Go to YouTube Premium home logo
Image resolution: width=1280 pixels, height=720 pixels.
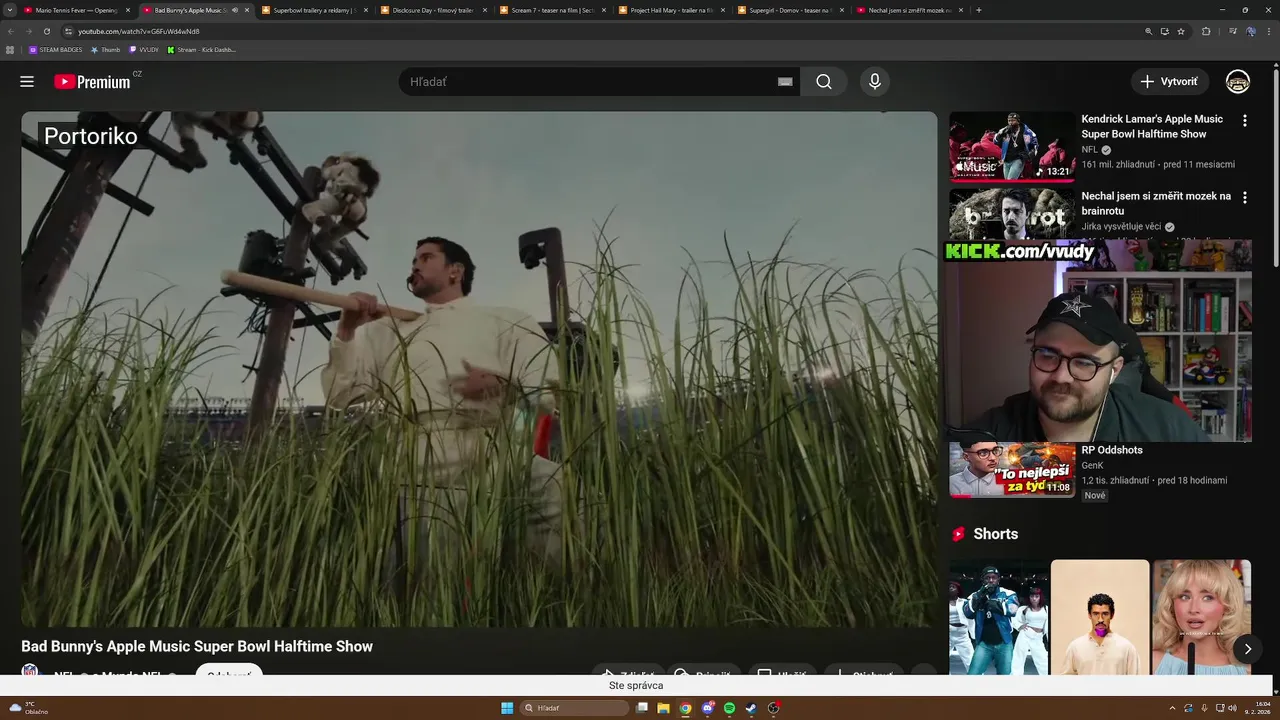click(x=92, y=82)
